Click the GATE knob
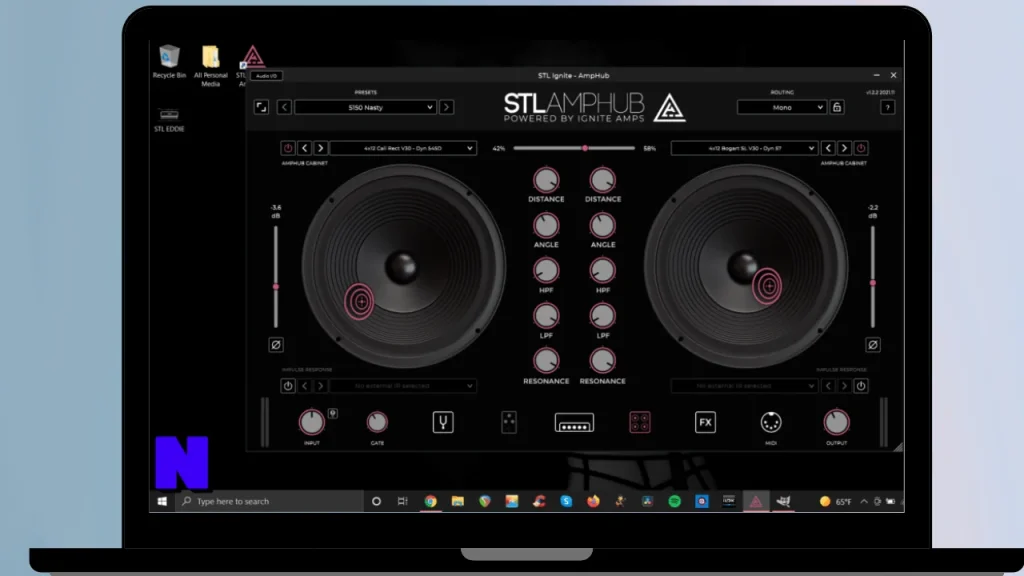The image size is (1024, 576). point(377,423)
